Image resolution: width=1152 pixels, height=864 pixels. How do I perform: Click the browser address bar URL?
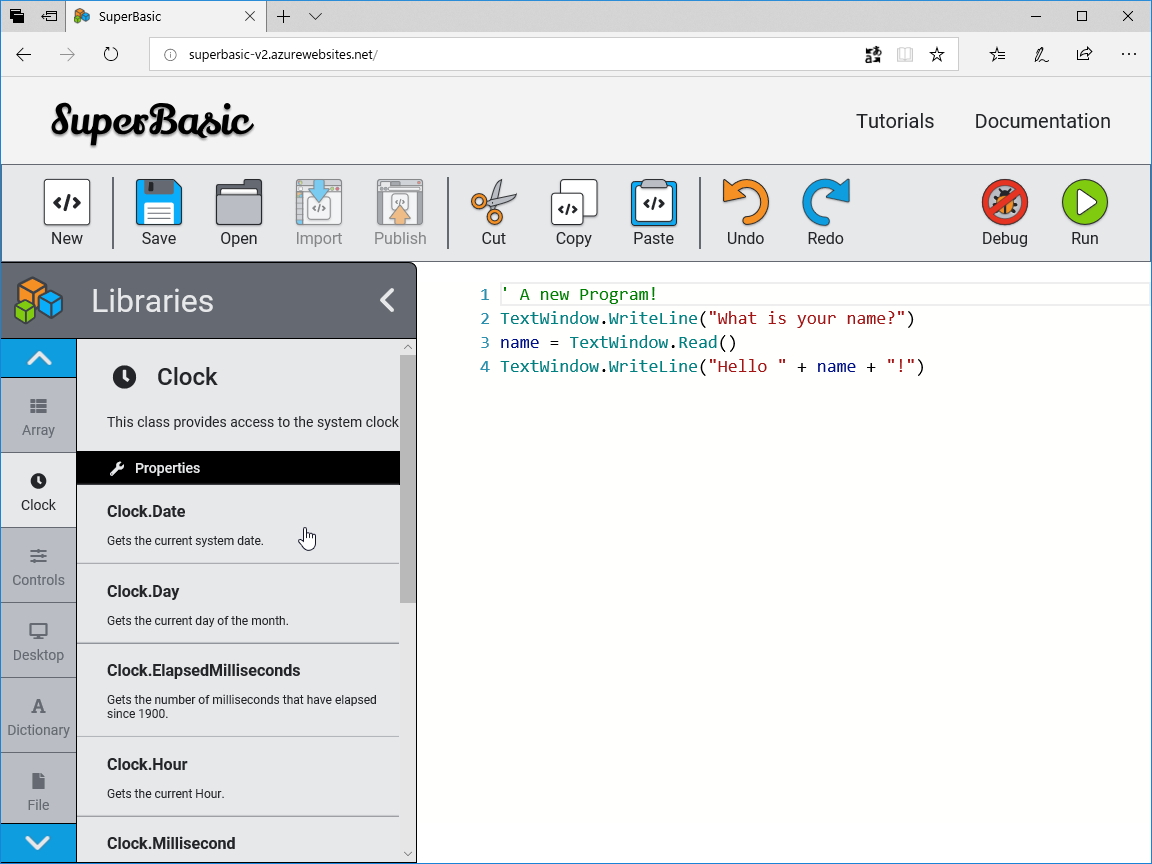pyautogui.click(x=283, y=55)
